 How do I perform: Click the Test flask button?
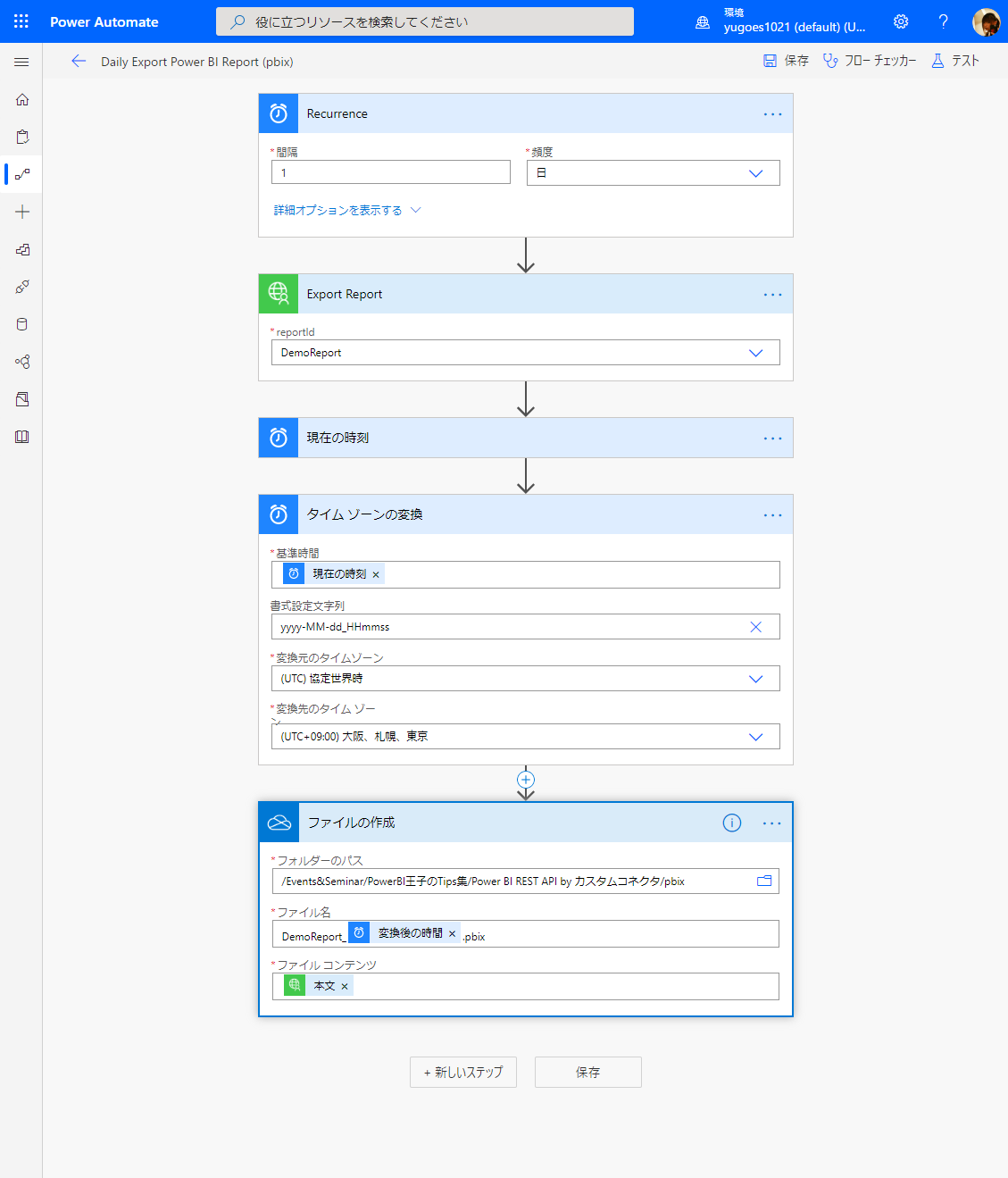click(x=955, y=61)
